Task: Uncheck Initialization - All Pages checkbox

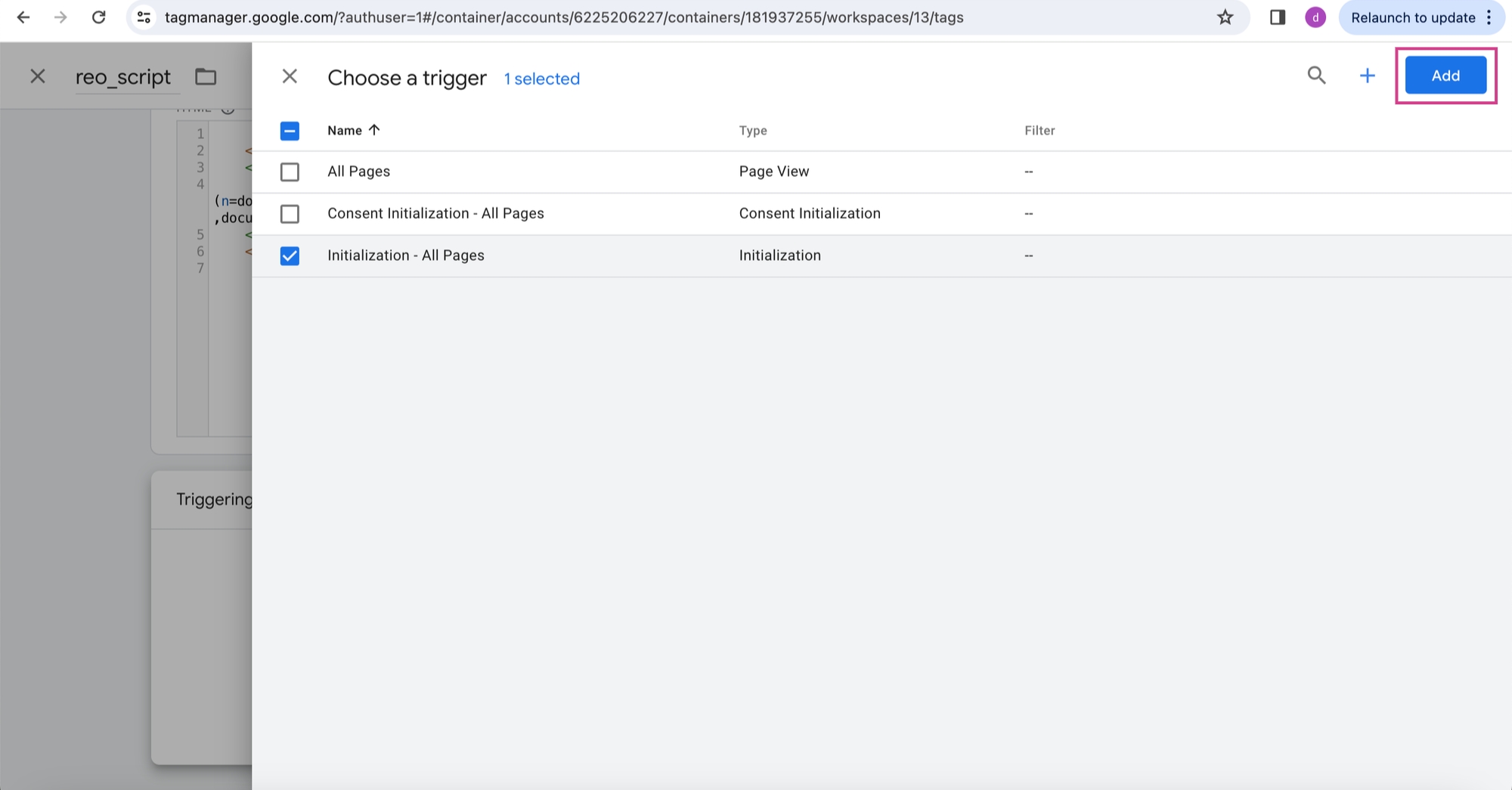Action: [290, 256]
